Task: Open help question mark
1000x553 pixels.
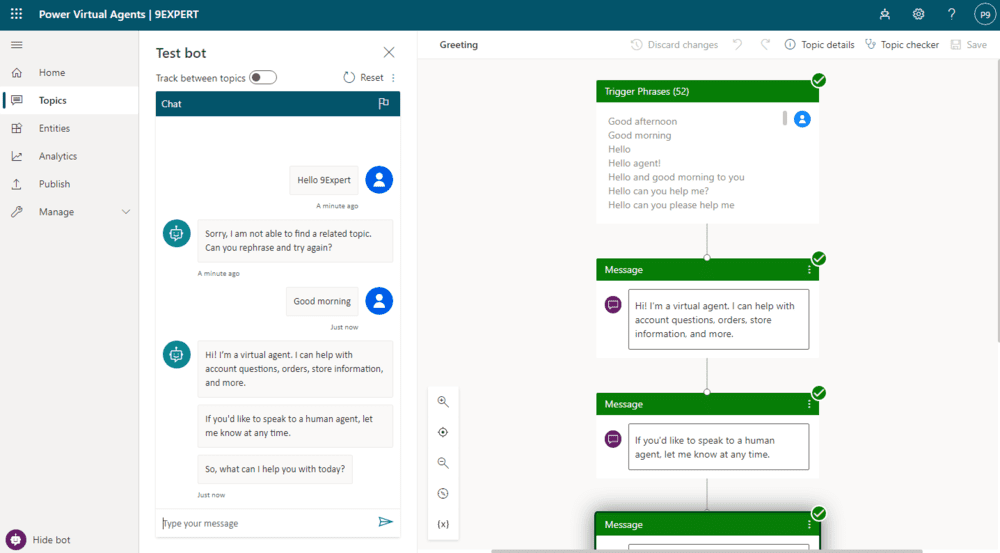Action: click(x=952, y=14)
